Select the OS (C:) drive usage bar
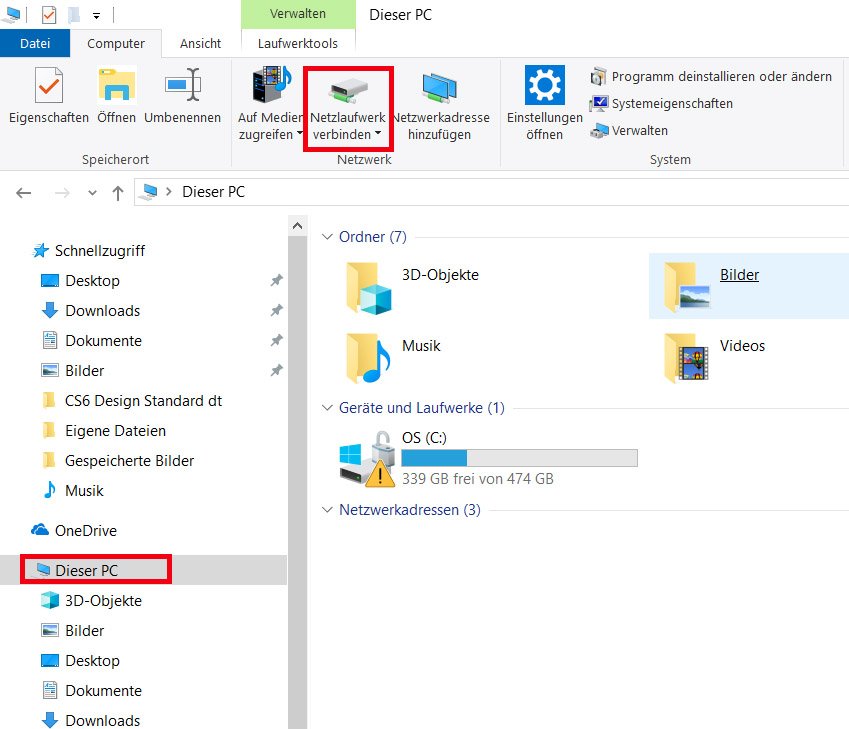 coord(519,458)
